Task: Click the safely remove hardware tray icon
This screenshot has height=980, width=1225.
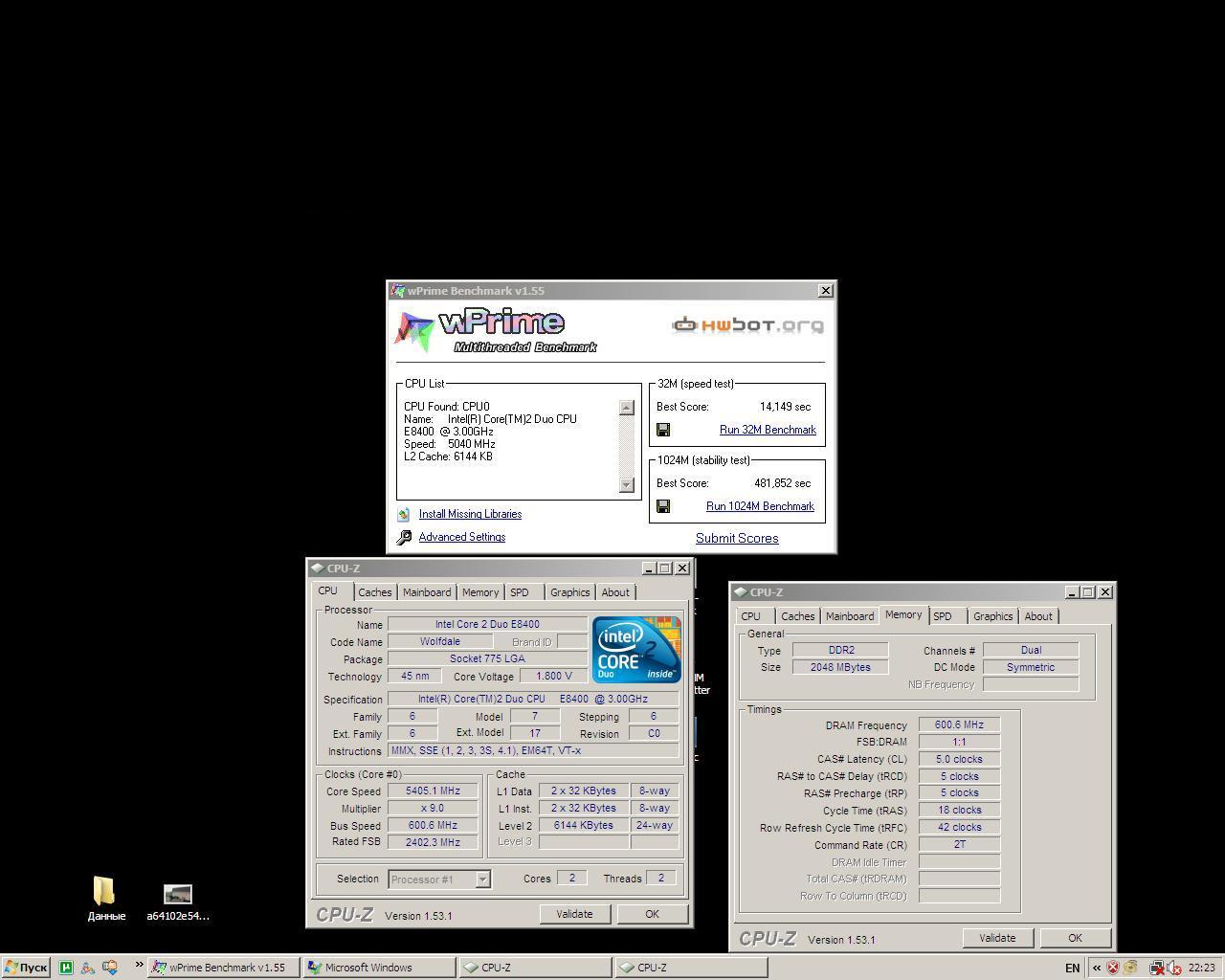Action: [1130, 968]
